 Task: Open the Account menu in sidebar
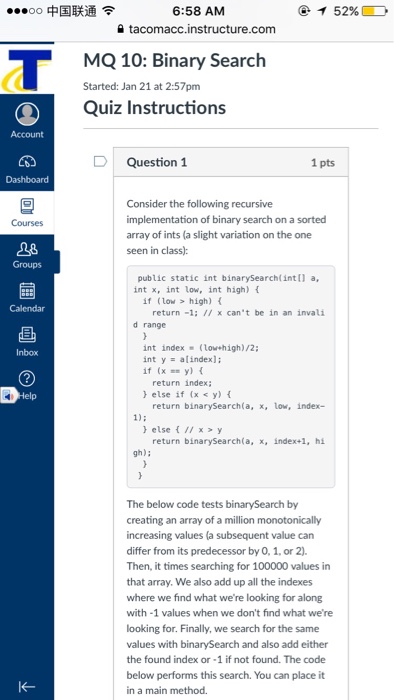coord(27,121)
